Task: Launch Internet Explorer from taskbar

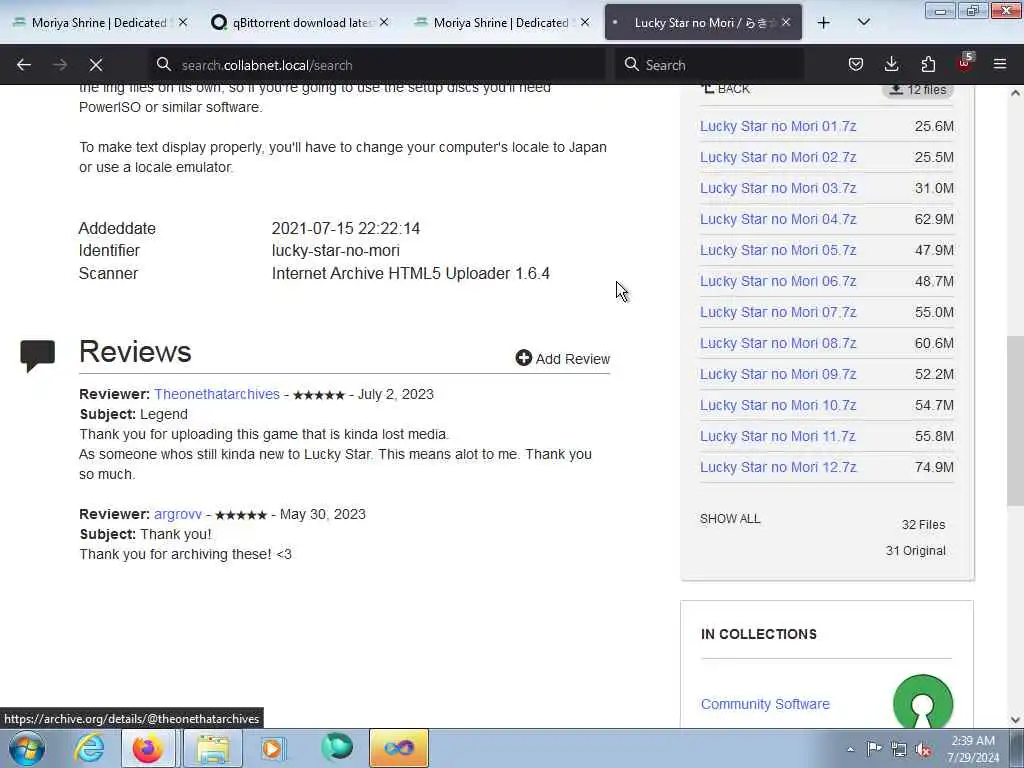Action: (x=89, y=748)
